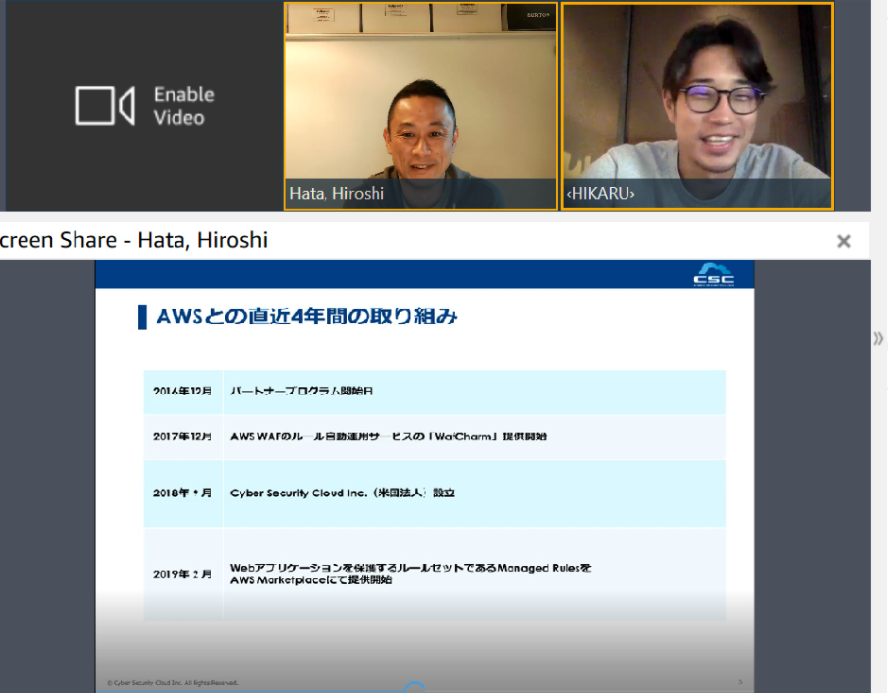Click the CSC logo on the slide
The height and width of the screenshot is (693, 888).
tap(714, 275)
